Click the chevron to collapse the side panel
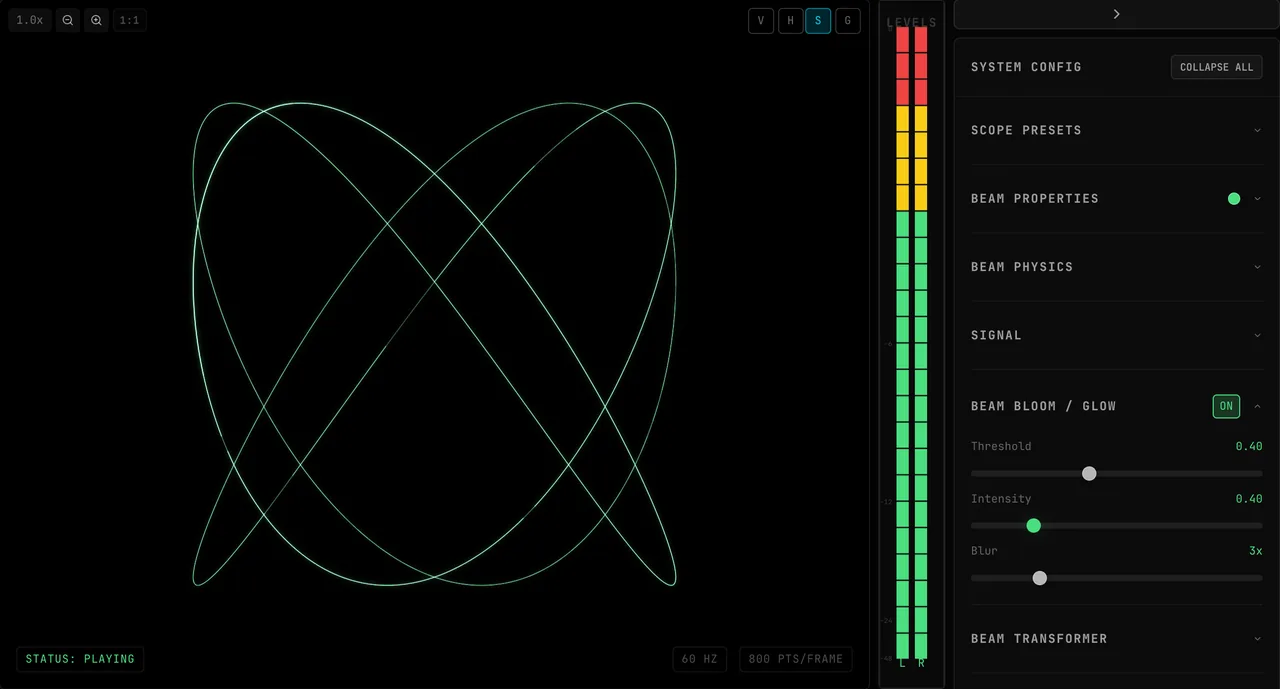The height and width of the screenshot is (689, 1280). (1117, 14)
